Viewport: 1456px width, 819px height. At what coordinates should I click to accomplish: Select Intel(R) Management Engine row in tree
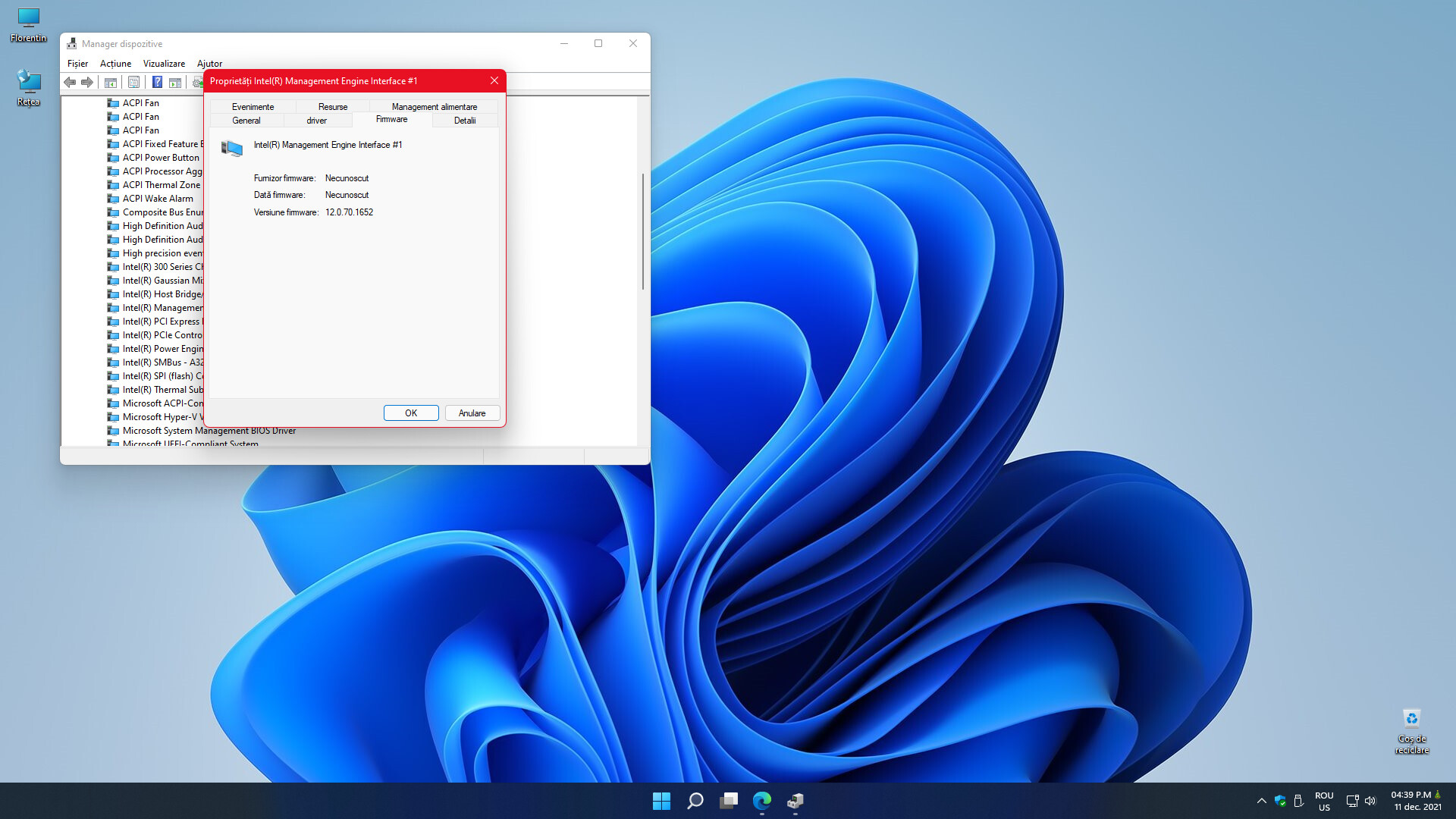155,308
